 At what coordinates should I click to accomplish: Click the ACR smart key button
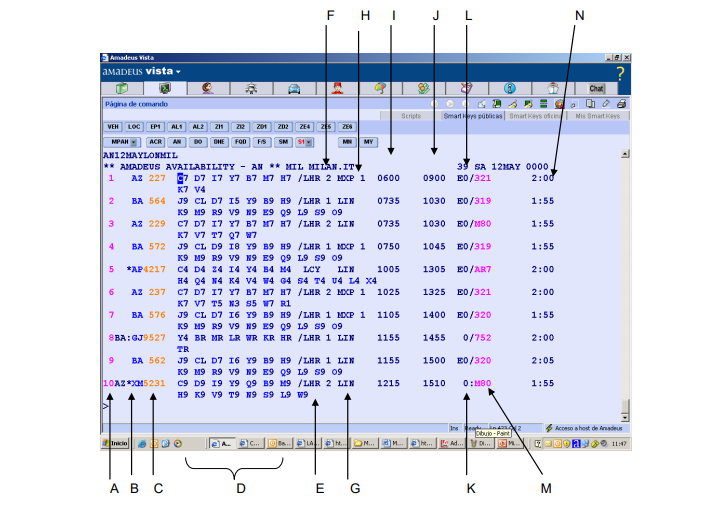tap(156, 142)
